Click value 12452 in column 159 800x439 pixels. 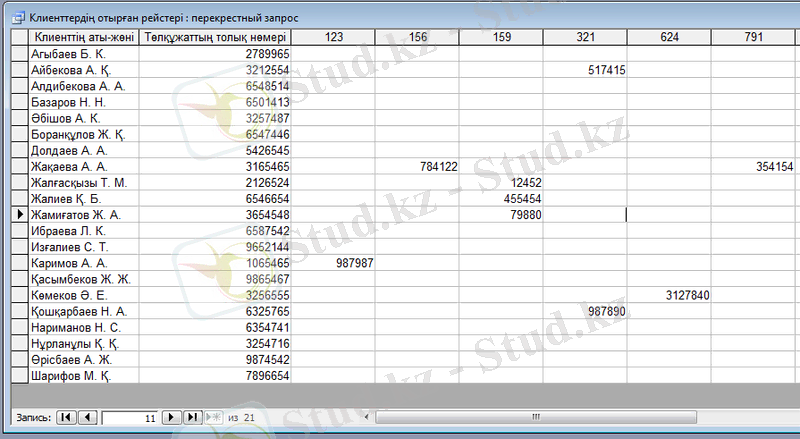(x=501, y=183)
